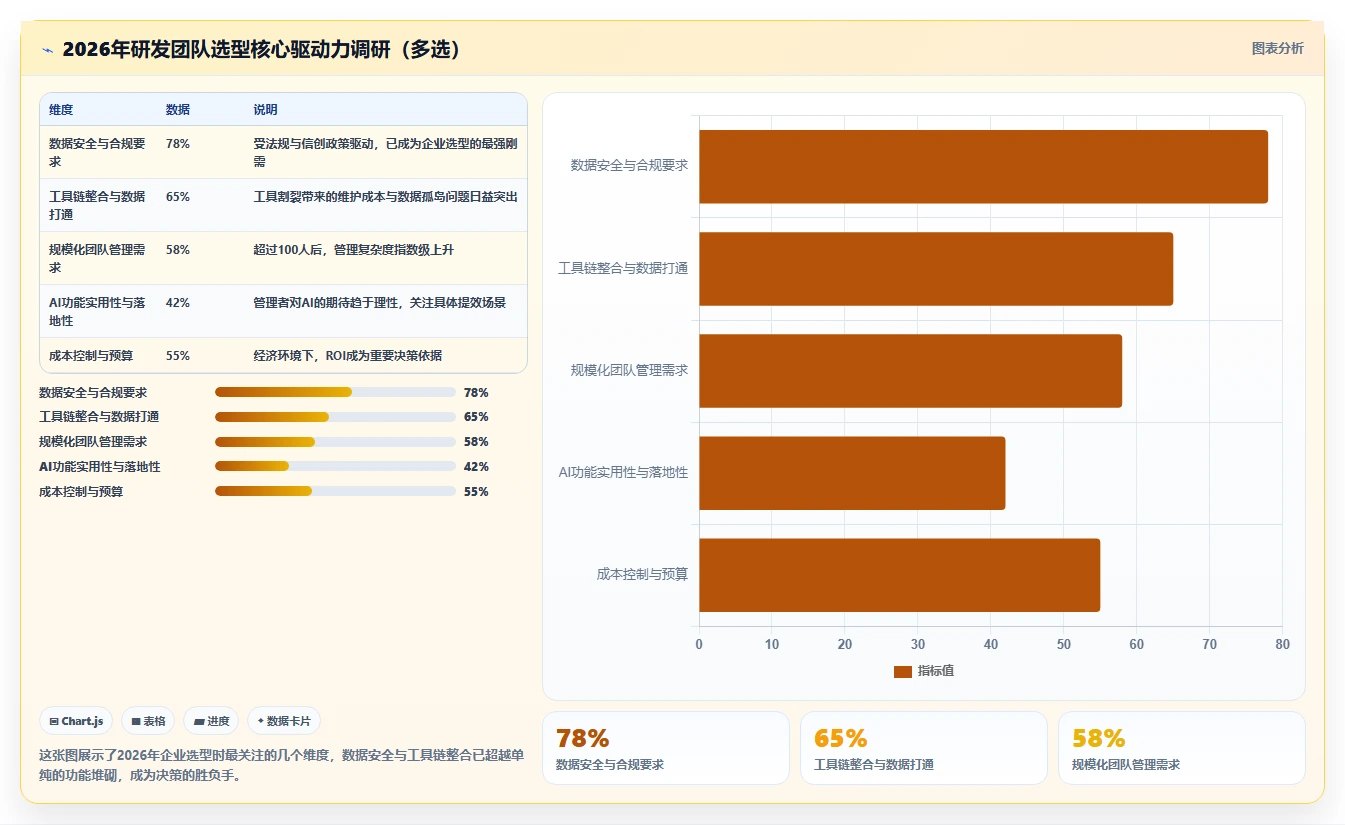Viewport: 1345px width, 825px height.
Task: Click the AI功能实用性与落地性 chart bar
Action: pyautogui.click(x=852, y=473)
